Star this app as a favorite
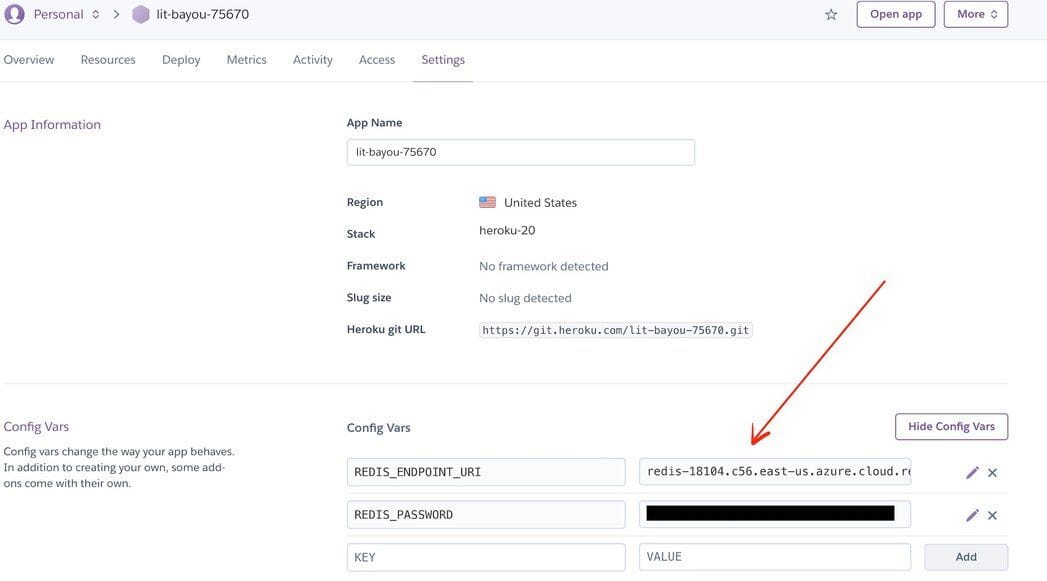Screen dimensions: 1047x581 (828, 14)
